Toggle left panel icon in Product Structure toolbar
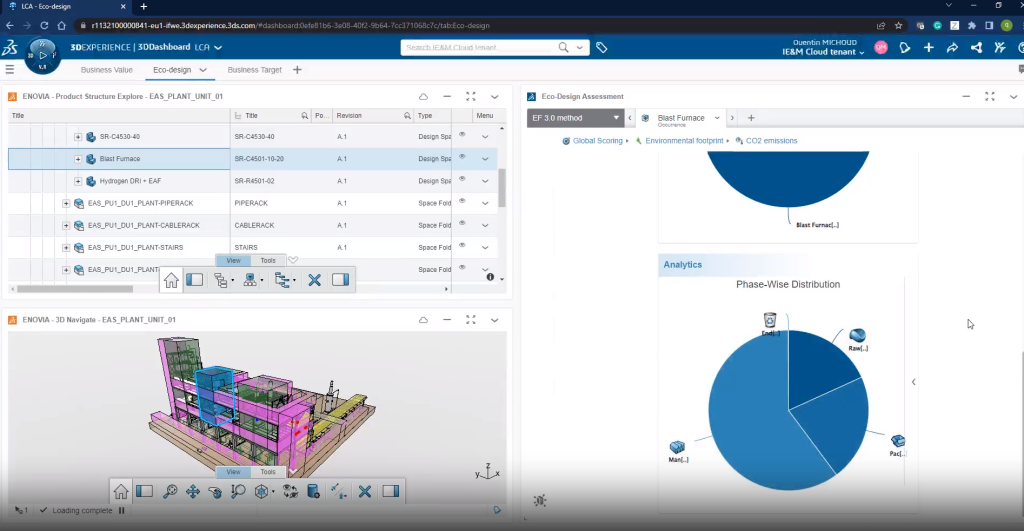1024x531 pixels. [195, 280]
